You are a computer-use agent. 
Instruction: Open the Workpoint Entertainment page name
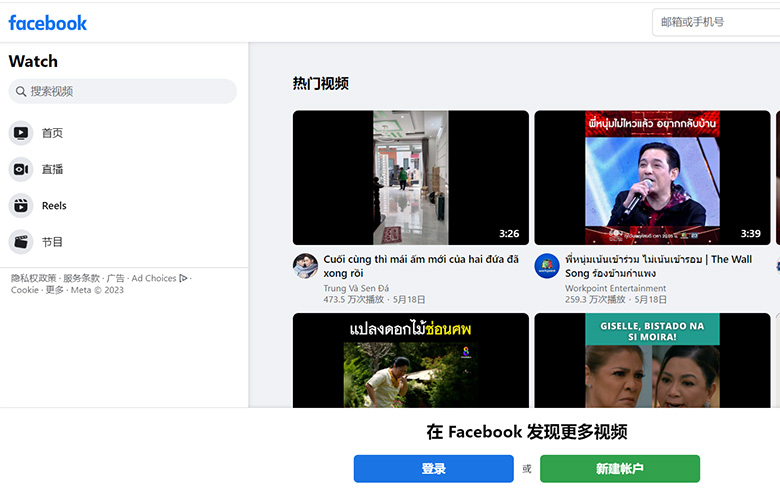tap(615, 288)
